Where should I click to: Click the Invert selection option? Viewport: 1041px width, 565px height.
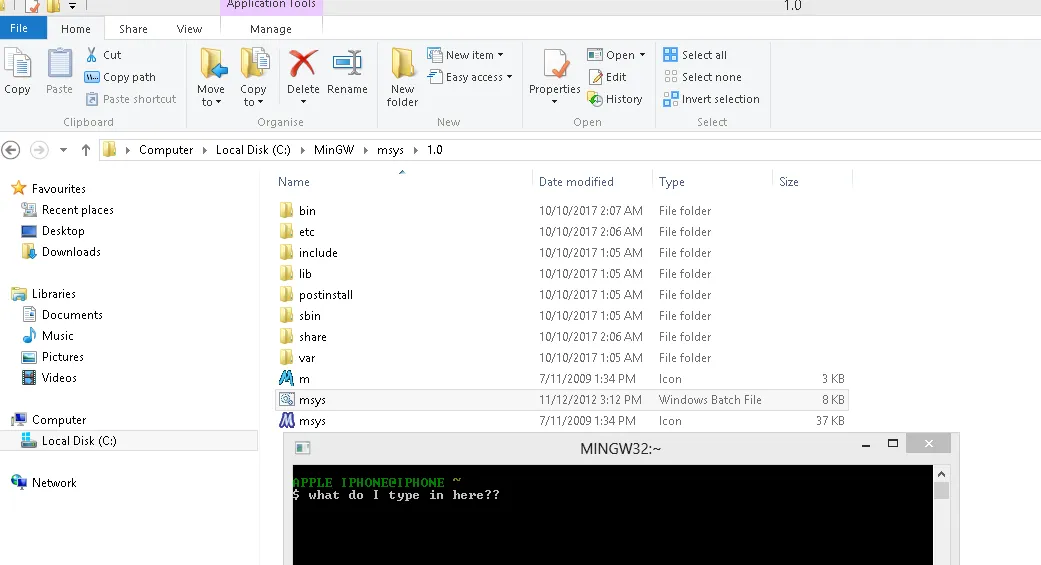711,99
